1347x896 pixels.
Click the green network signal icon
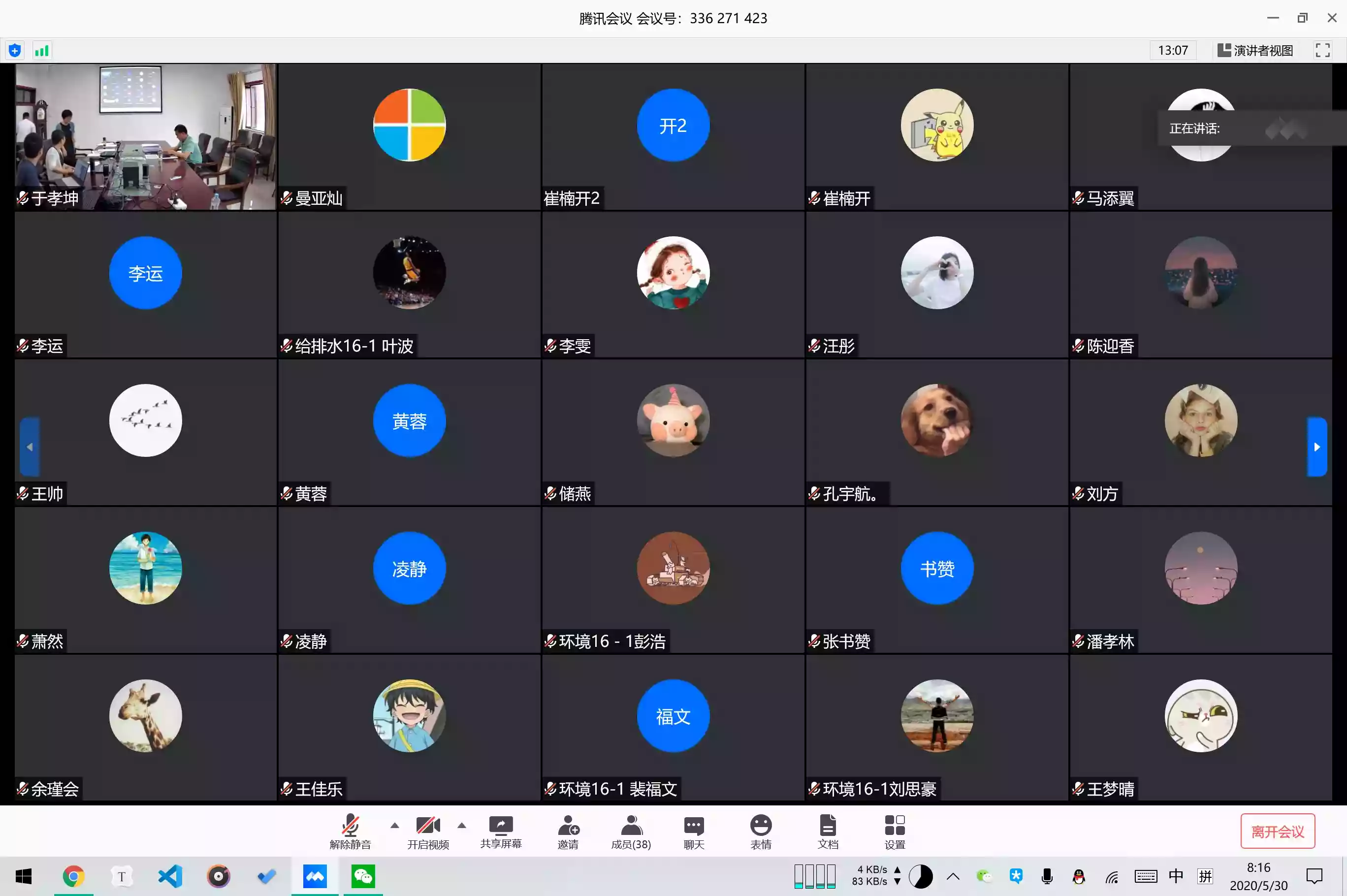click(x=42, y=50)
